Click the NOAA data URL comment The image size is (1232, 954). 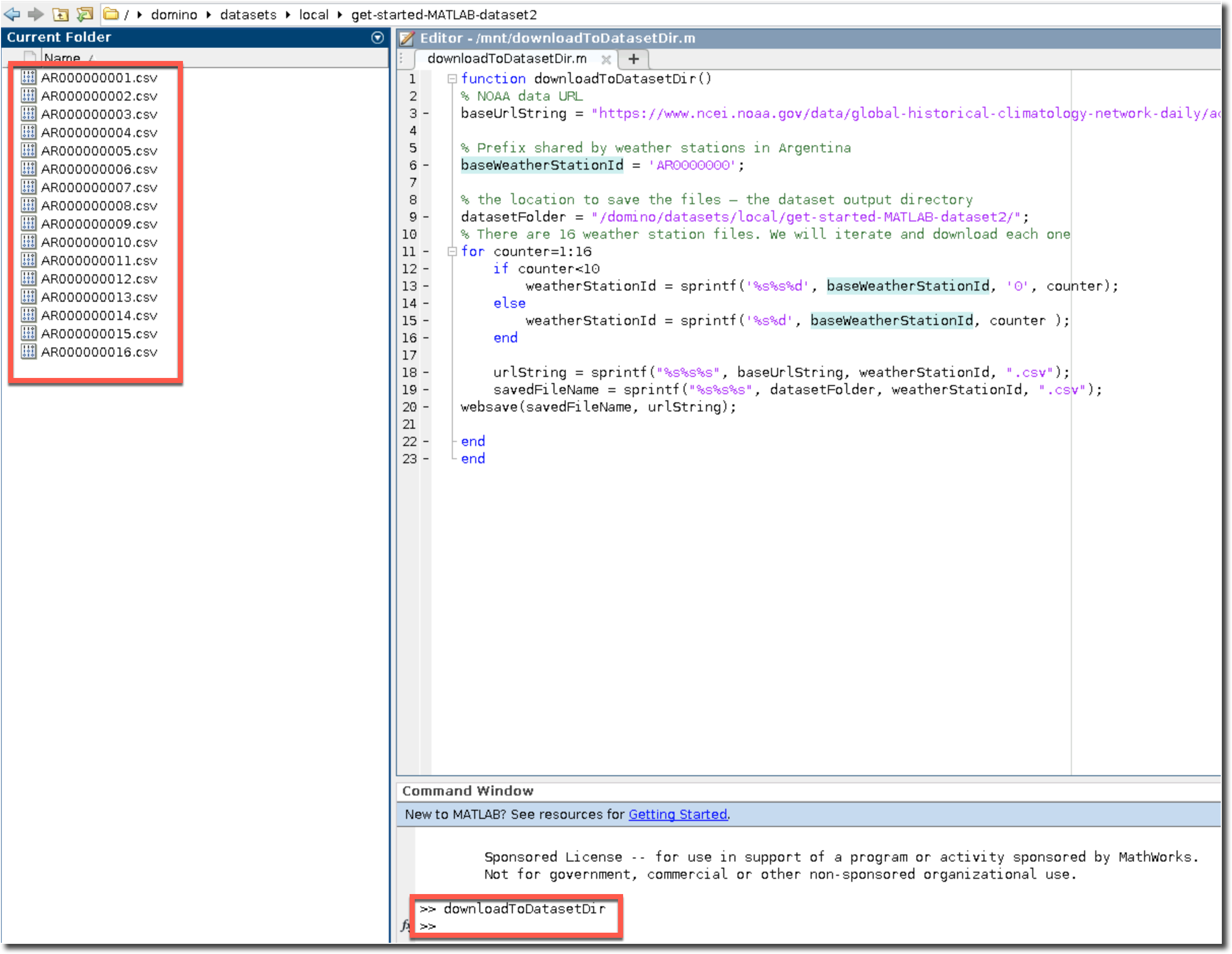[x=521, y=97]
